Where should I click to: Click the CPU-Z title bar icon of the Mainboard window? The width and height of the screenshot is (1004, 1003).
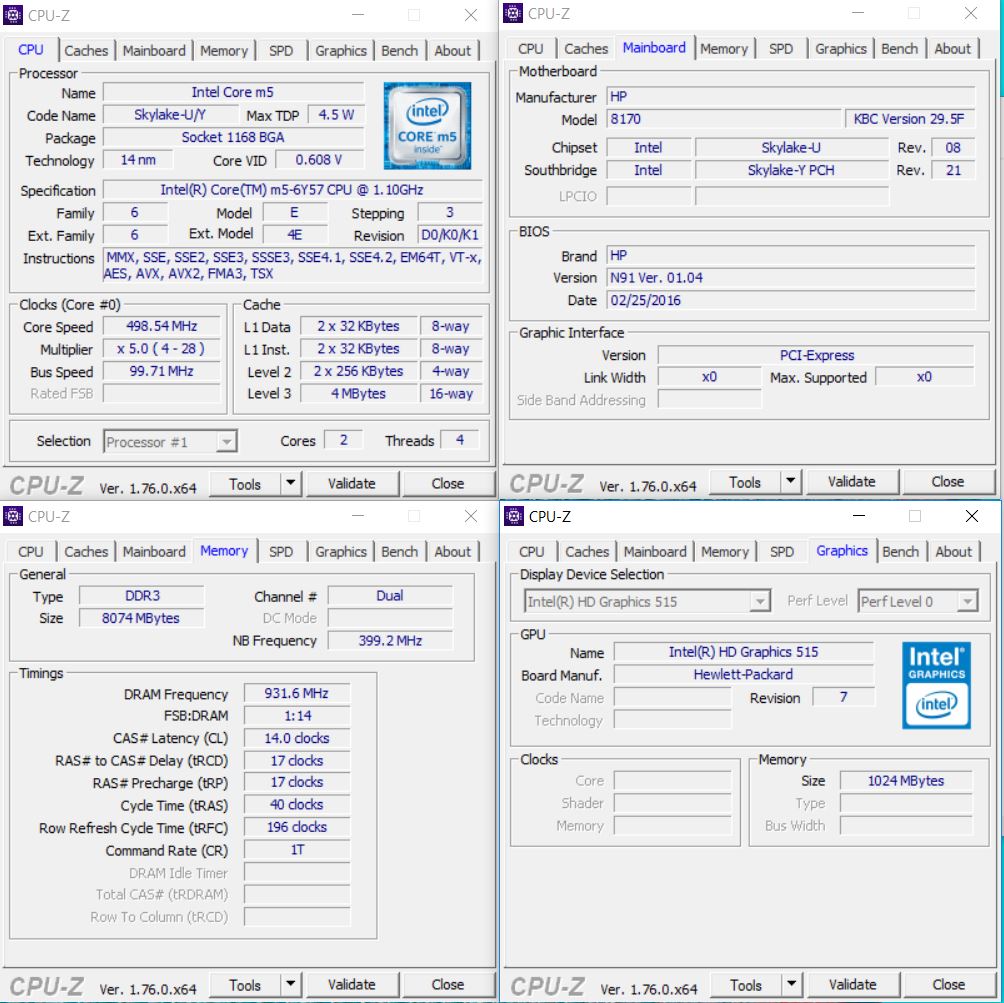514,13
